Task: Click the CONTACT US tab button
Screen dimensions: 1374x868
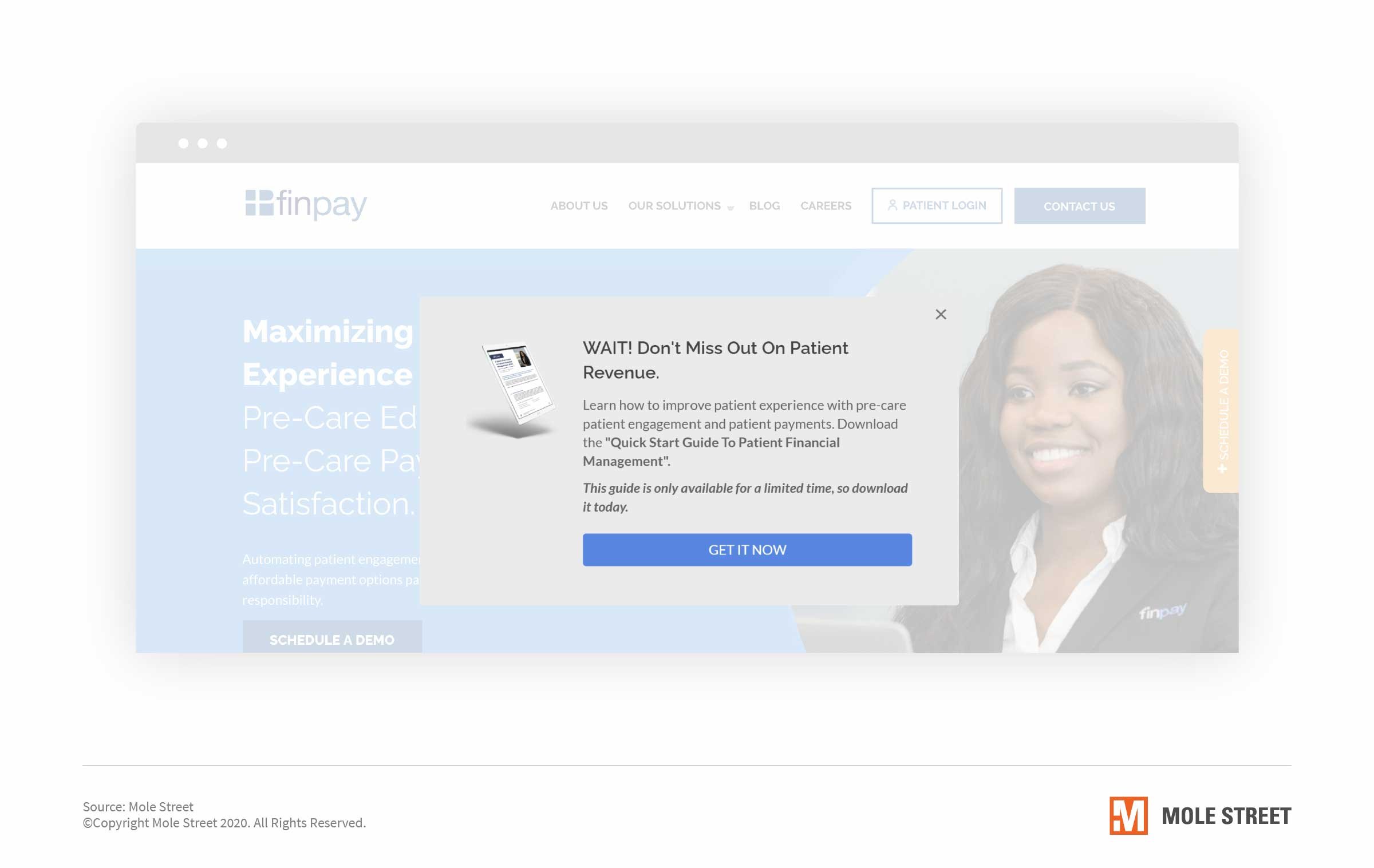Action: 1079,206
